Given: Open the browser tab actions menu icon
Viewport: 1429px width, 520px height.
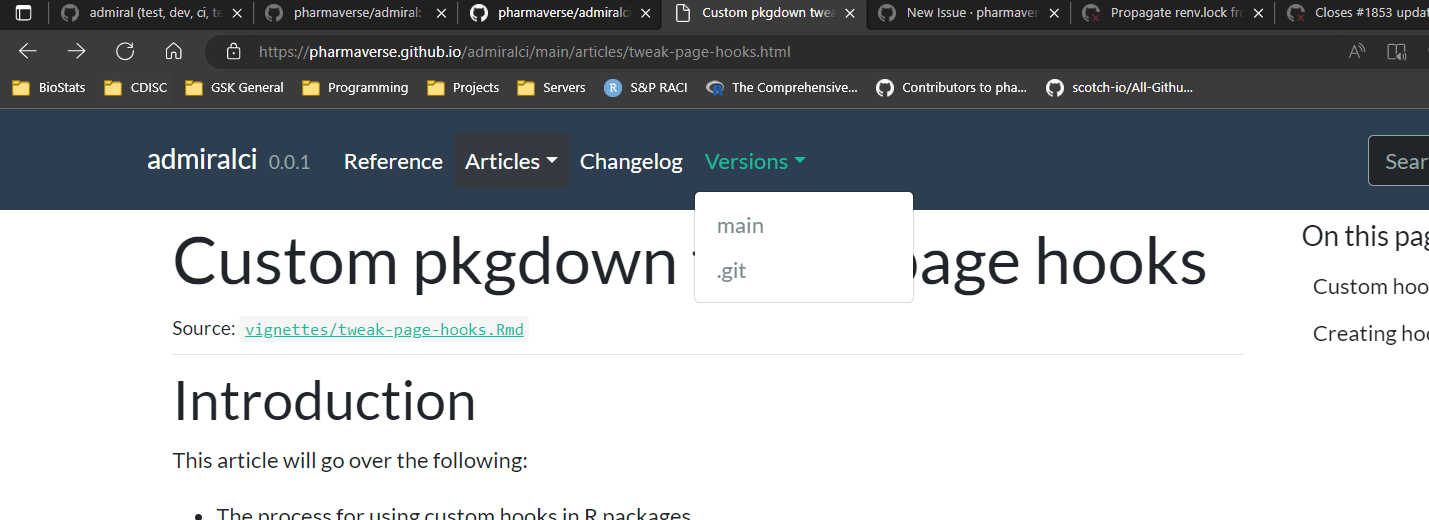Looking at the screenshot, I should [x=24, y=13].
